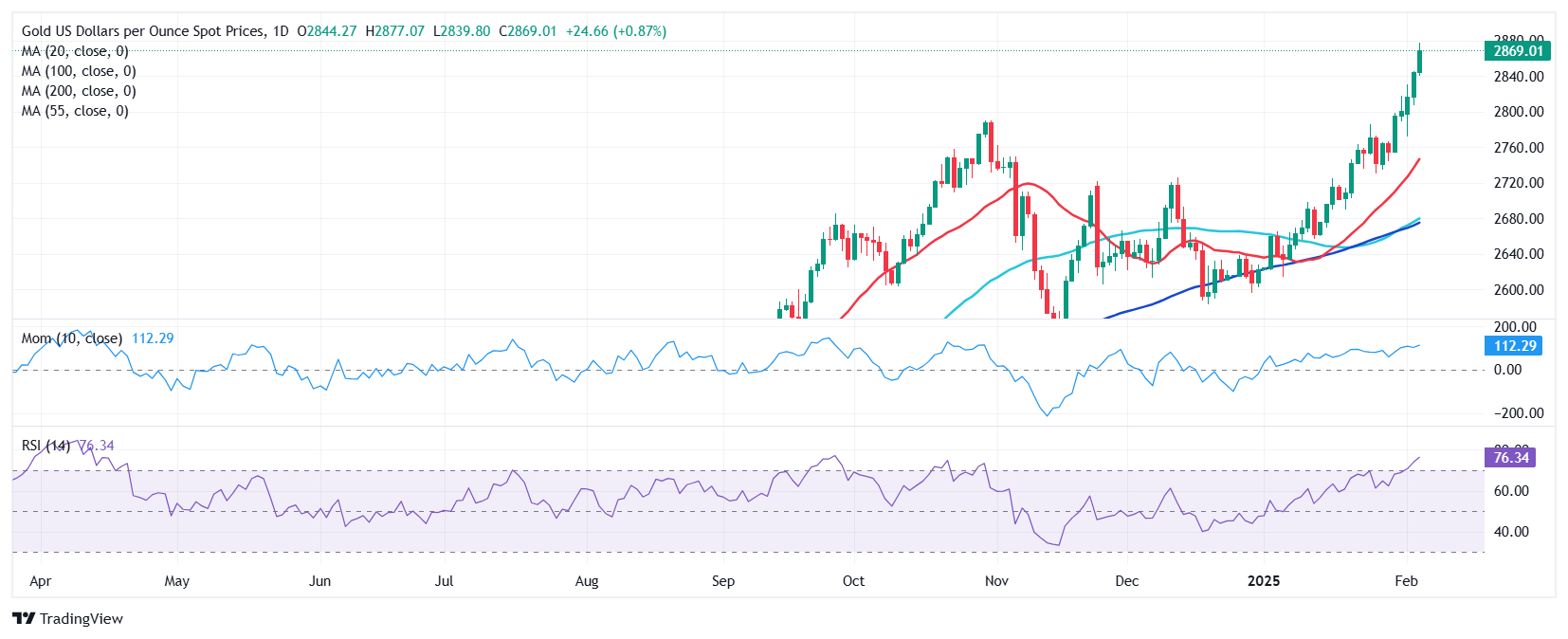Click the 2800.00 level on price scale

click(x=1519, y=112)
